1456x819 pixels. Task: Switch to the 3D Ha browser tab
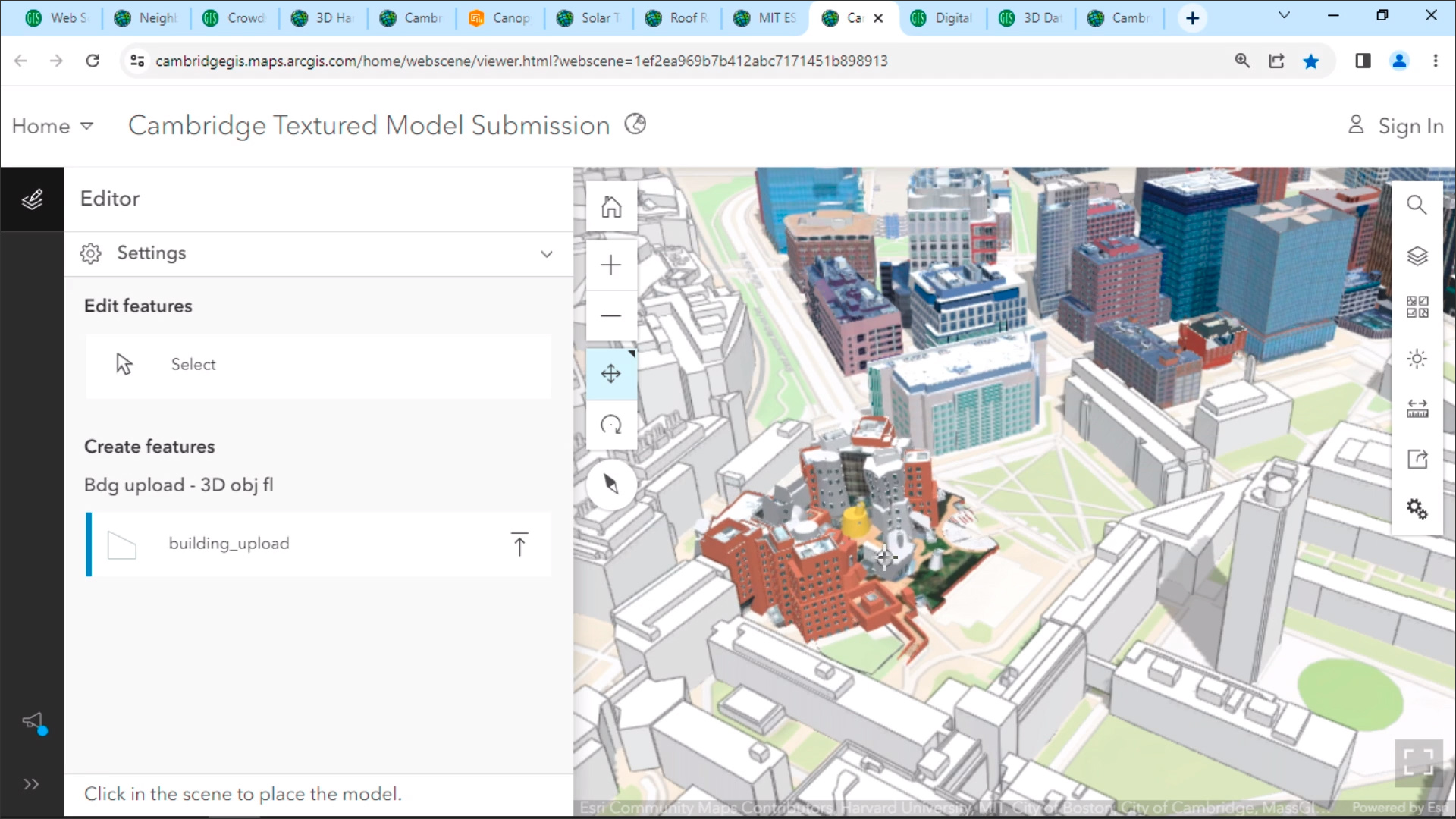point(324,17)
